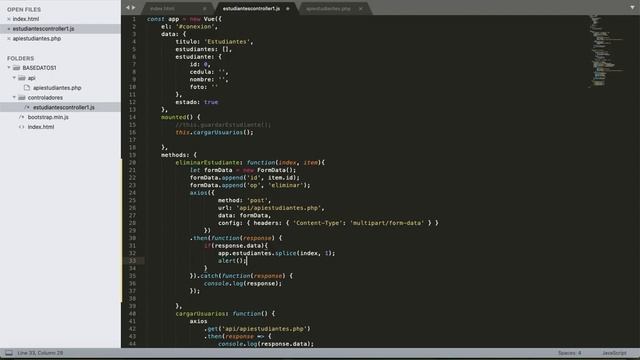Click the OPEN FILES heading in the sidebar
This screenshot has width=640, height=360.
pyautogui.click(x=24, y=9)
